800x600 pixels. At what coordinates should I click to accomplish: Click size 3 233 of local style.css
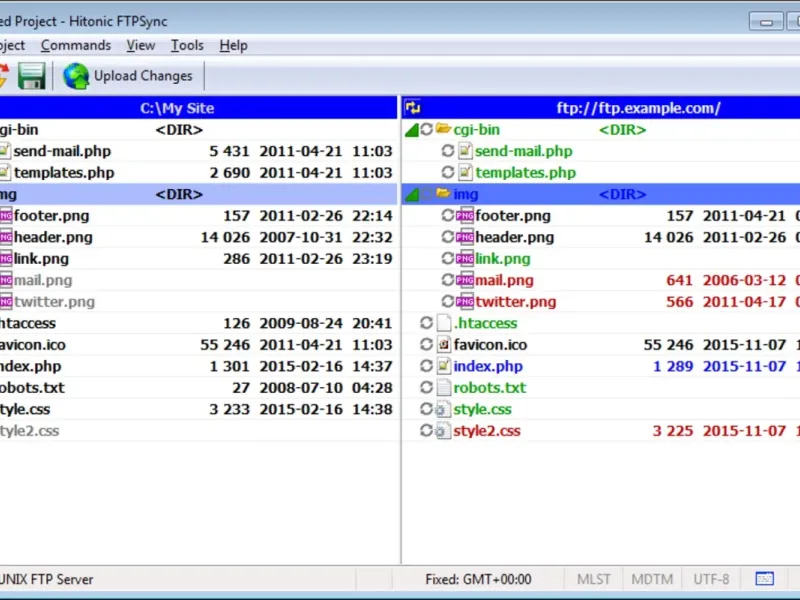230,409
